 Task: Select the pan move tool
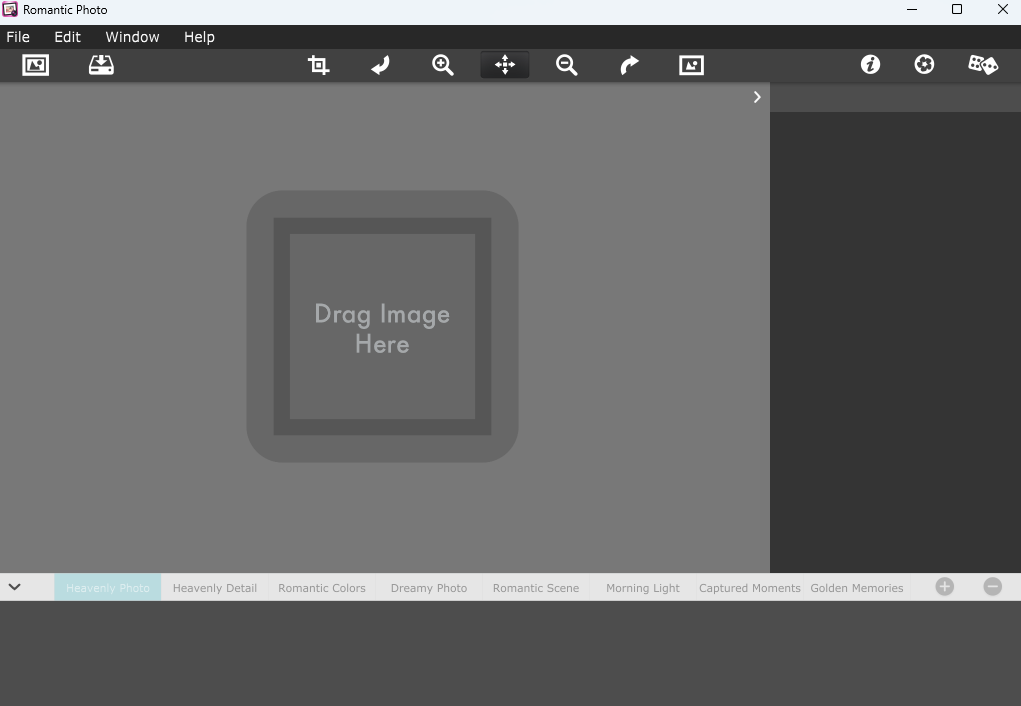coord(505,65)
